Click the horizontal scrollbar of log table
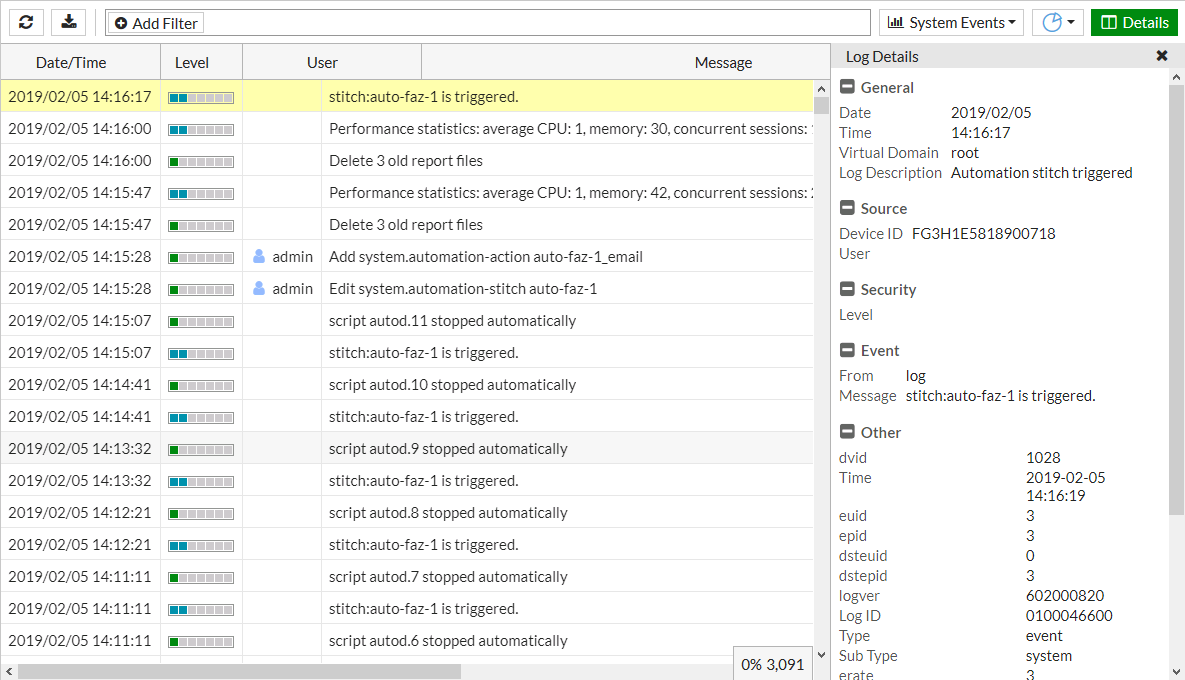Viewport: 1185px width, 680px height. point(240,671)
